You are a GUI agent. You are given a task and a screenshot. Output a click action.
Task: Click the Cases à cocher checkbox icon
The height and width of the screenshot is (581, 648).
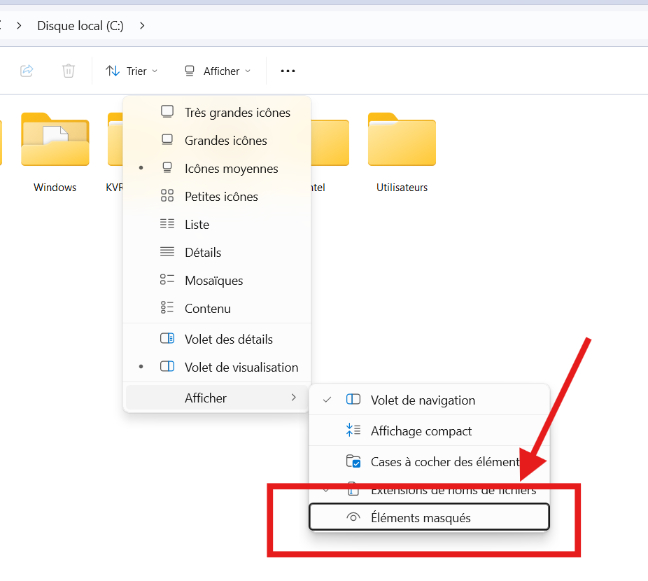point(353,461)
